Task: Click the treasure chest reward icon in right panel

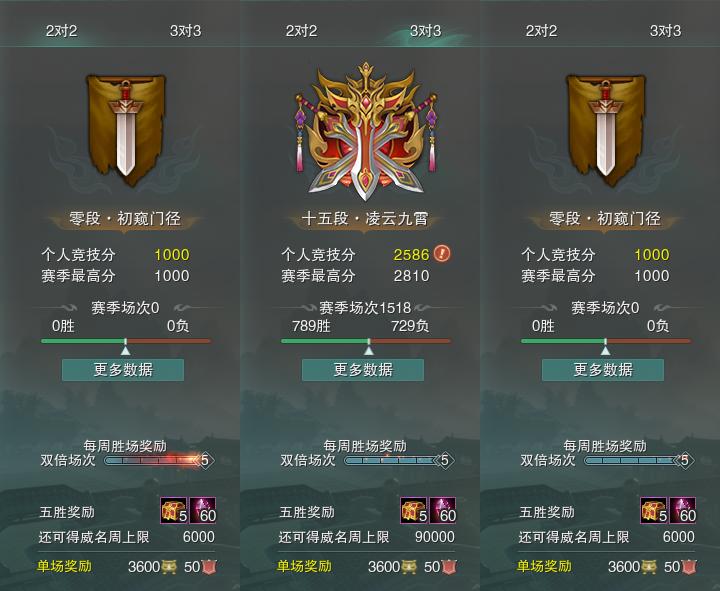Action: (654, 510)
